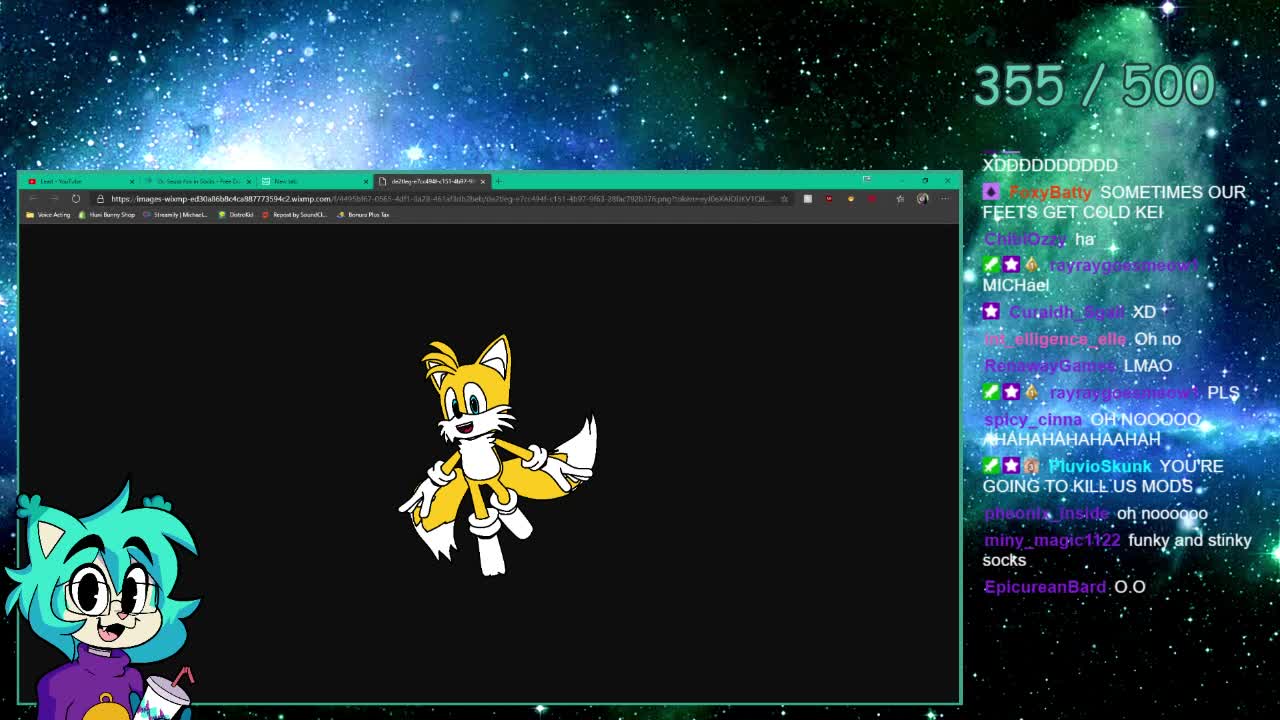Close the Sonic Fox in Socks tab
Image resolution: width=1280 pixels, height=720 pixels.
pyautogui.click(x=249, y=181)
